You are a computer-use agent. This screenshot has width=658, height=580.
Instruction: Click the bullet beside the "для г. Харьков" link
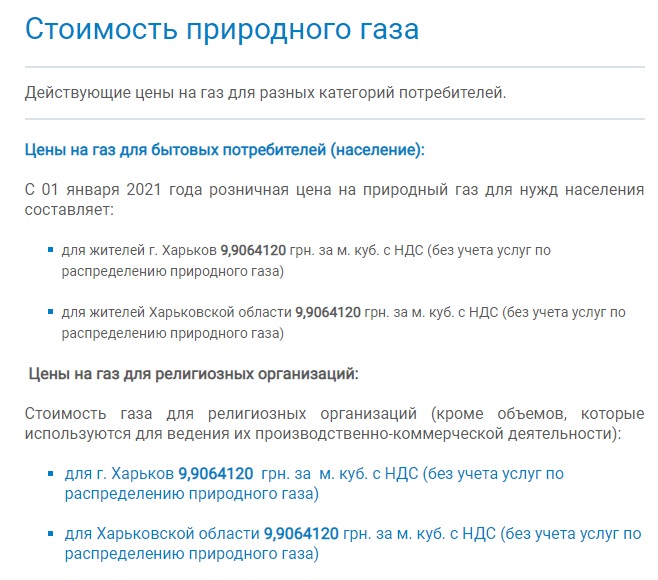coord(51,473)
